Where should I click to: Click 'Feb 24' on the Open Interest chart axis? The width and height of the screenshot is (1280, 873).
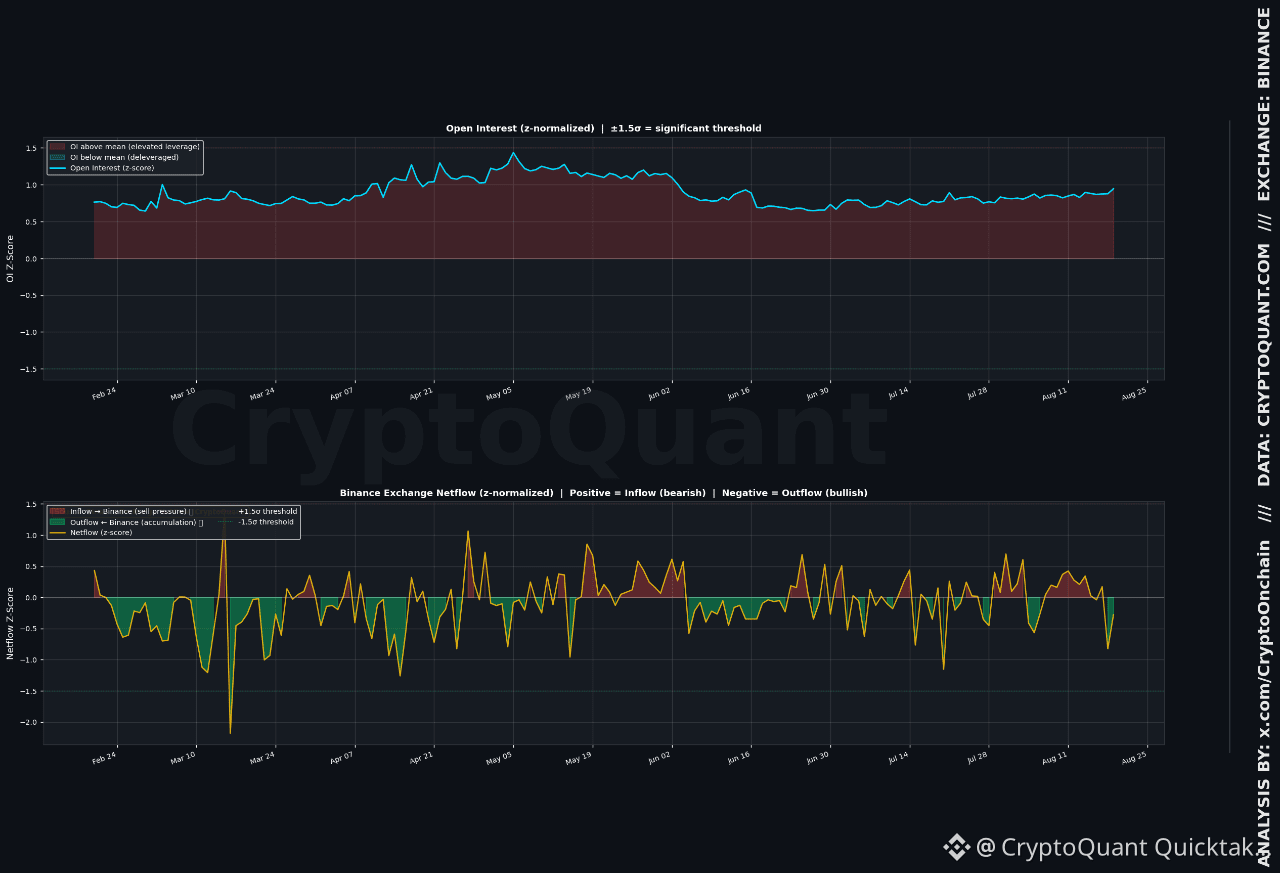tap(104, 393)
